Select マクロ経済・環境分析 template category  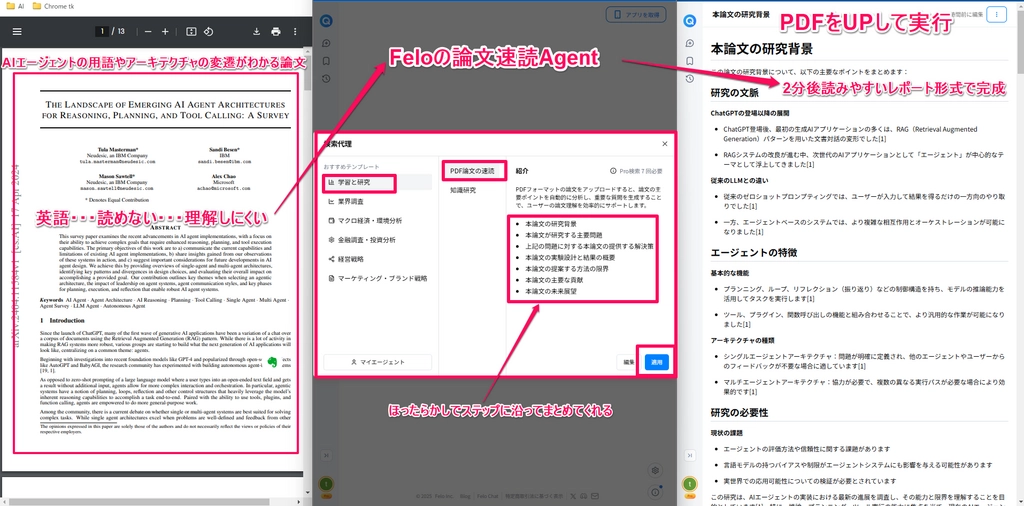coord(377,220)
